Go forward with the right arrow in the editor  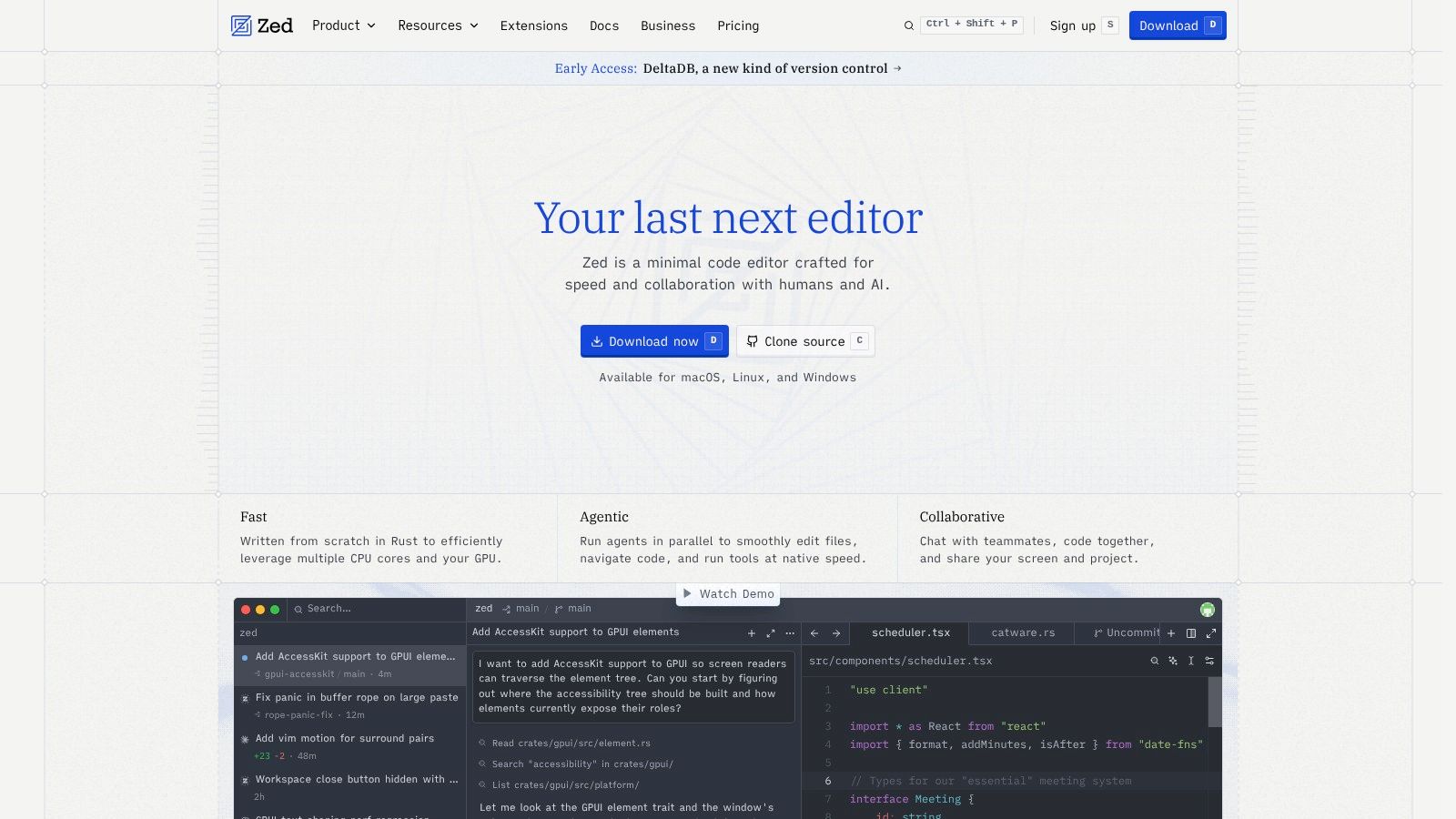(836, 633)
